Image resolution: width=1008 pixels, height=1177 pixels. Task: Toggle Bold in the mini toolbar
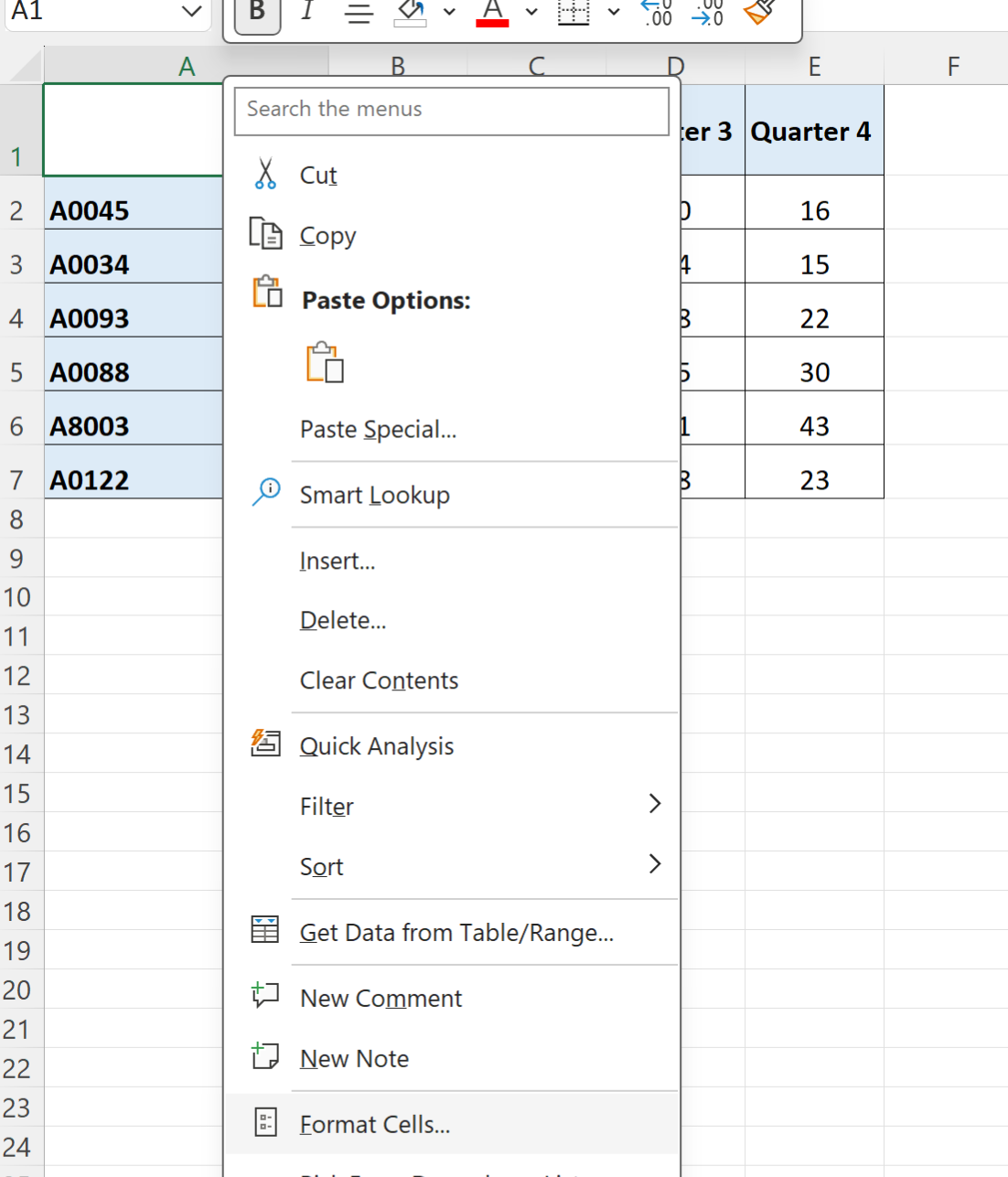(257, 13)
